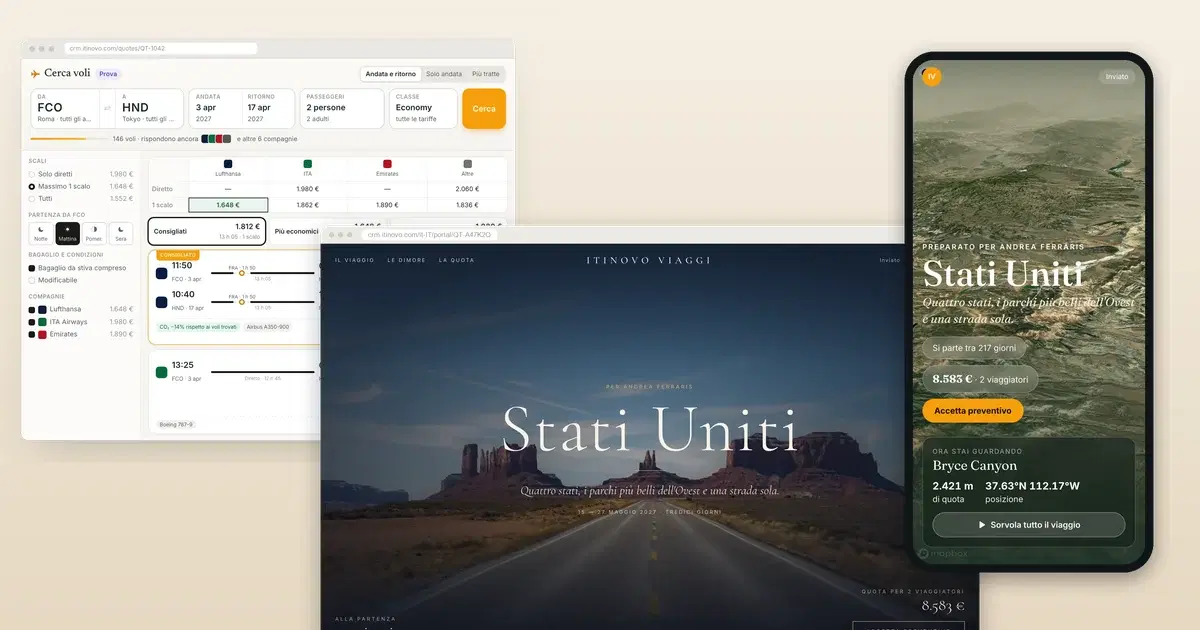Click the 1.980 € ITA Diretto cell
Screen dimensions: 1200x630
pyautogui.click(x=308, y=188)
